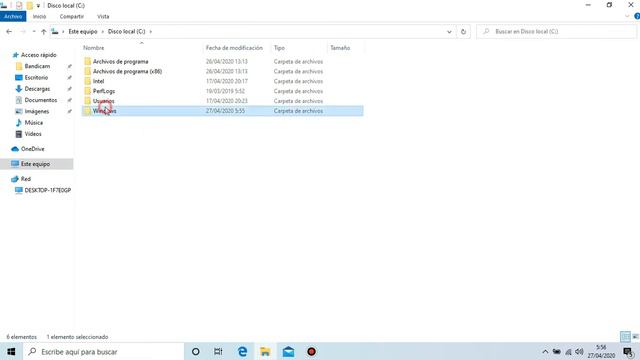Open recent locations dropdown arrow
Viewport: 640px width, 360px height.
tap(34, 31)
